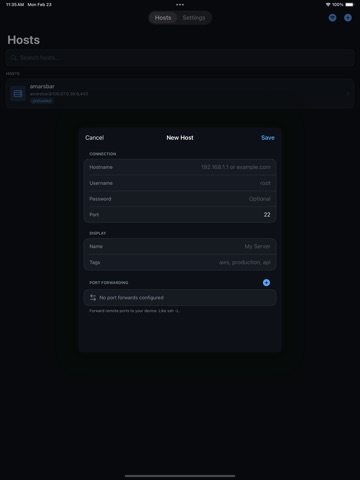The height and width of the screenshot is (480, 360).
Task: Focus the Tags field
Action: [x=180, y=262]
